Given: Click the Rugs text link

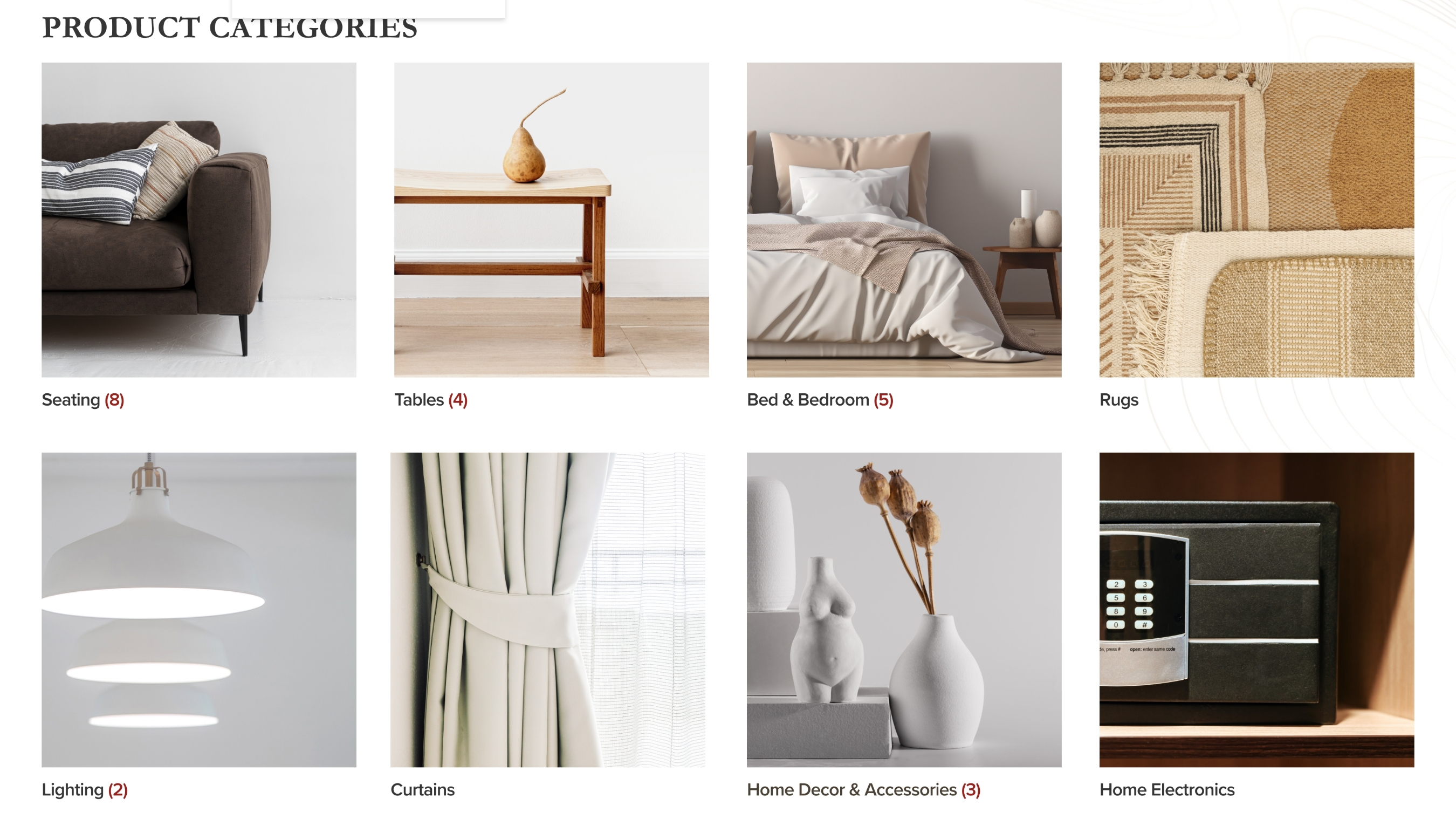Looking at the screenshot, I should (1118, 400).
